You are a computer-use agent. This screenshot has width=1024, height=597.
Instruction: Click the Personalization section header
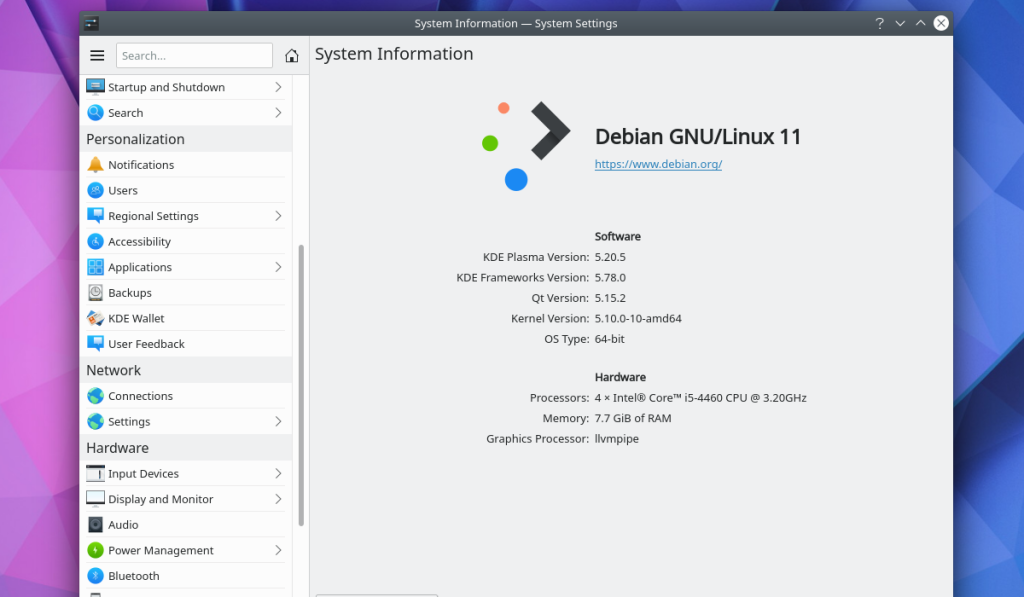(186, 139)
